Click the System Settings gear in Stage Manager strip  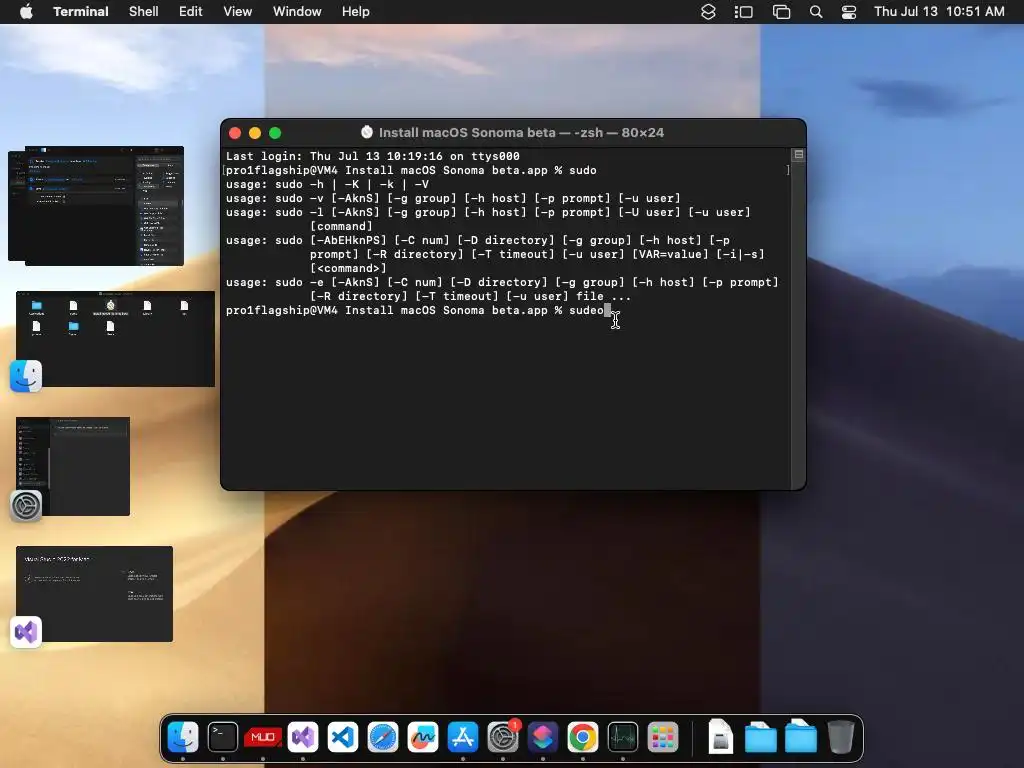[26, 505]
